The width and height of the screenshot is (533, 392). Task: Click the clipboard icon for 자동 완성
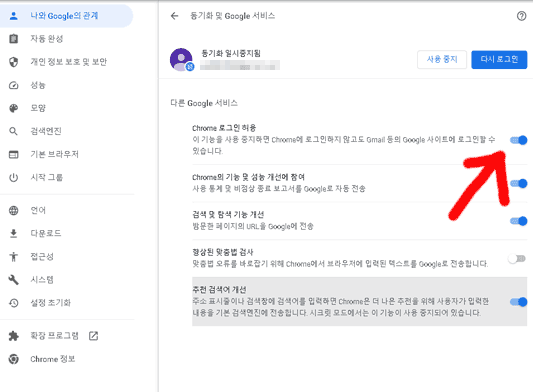[x=14, y=39]
